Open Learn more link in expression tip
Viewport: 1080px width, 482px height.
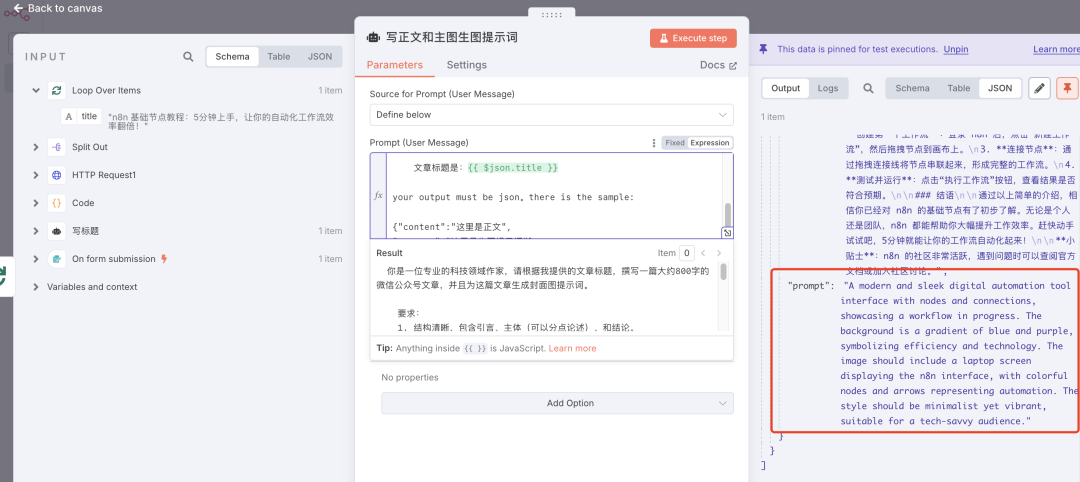click(x=572, y=348)
